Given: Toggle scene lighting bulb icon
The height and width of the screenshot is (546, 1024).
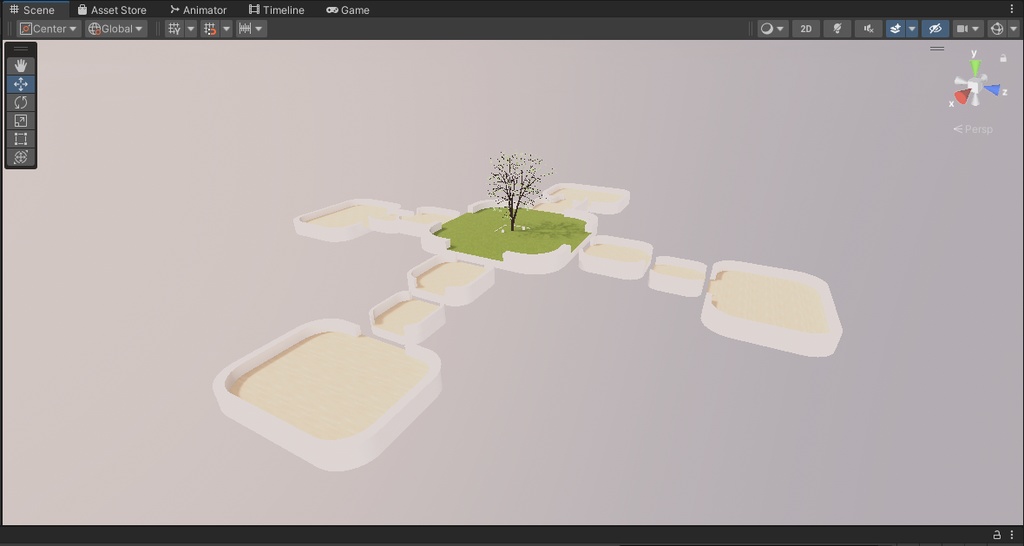Looking at the screenshot, I should pyautogui.click(x=837, y=29).
